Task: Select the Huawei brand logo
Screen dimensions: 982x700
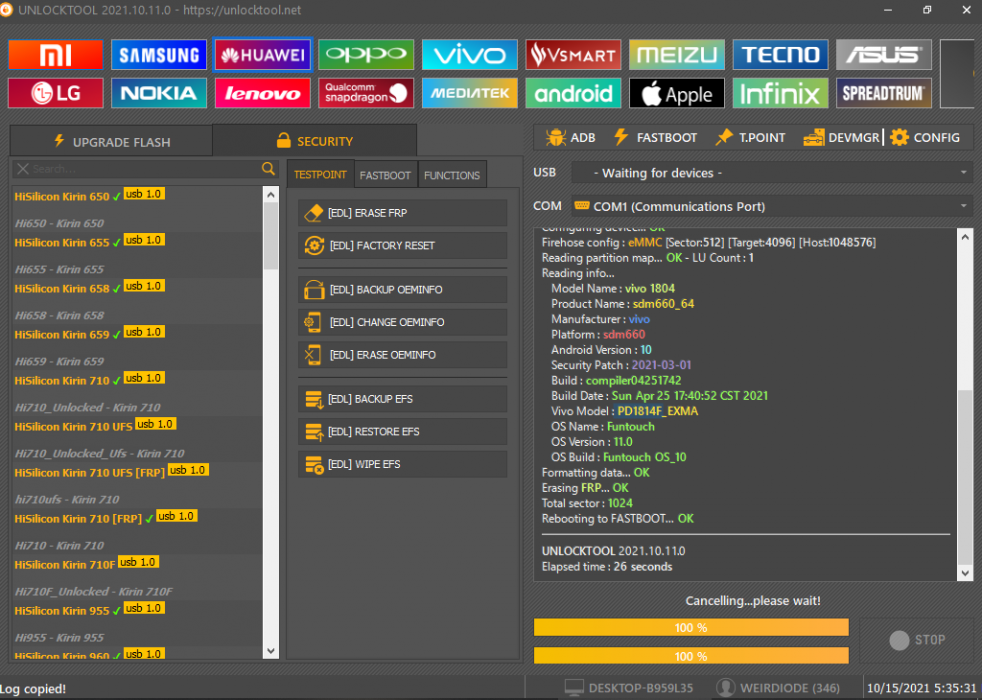Action: pos(262,55)
